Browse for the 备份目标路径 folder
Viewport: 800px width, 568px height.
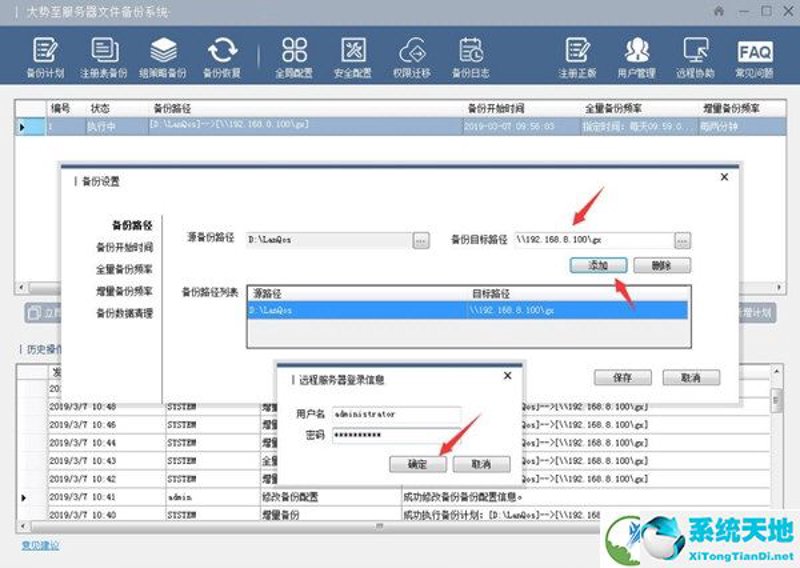click(x=683, y=240)
